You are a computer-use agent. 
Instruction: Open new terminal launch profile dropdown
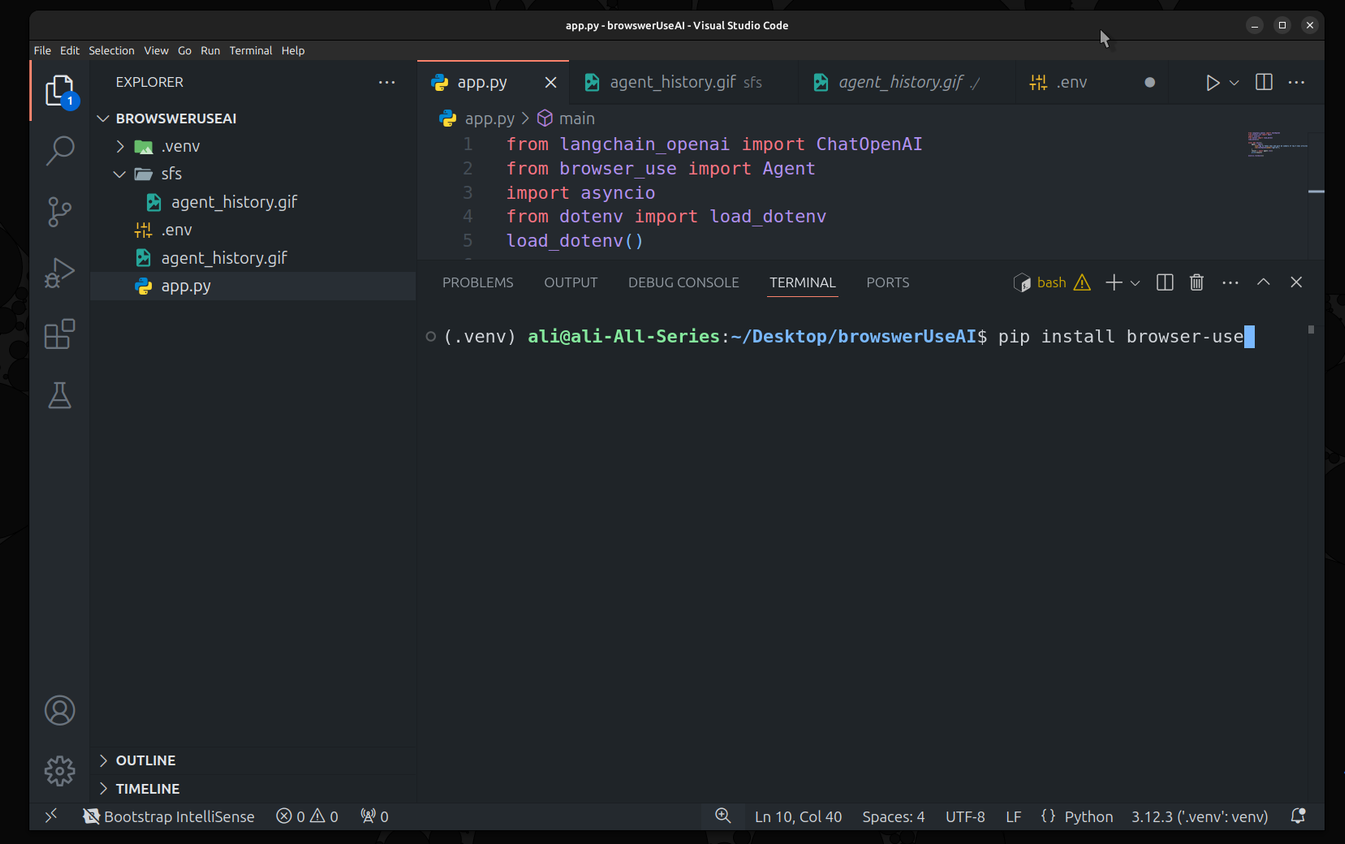[x=1135, y=283]
